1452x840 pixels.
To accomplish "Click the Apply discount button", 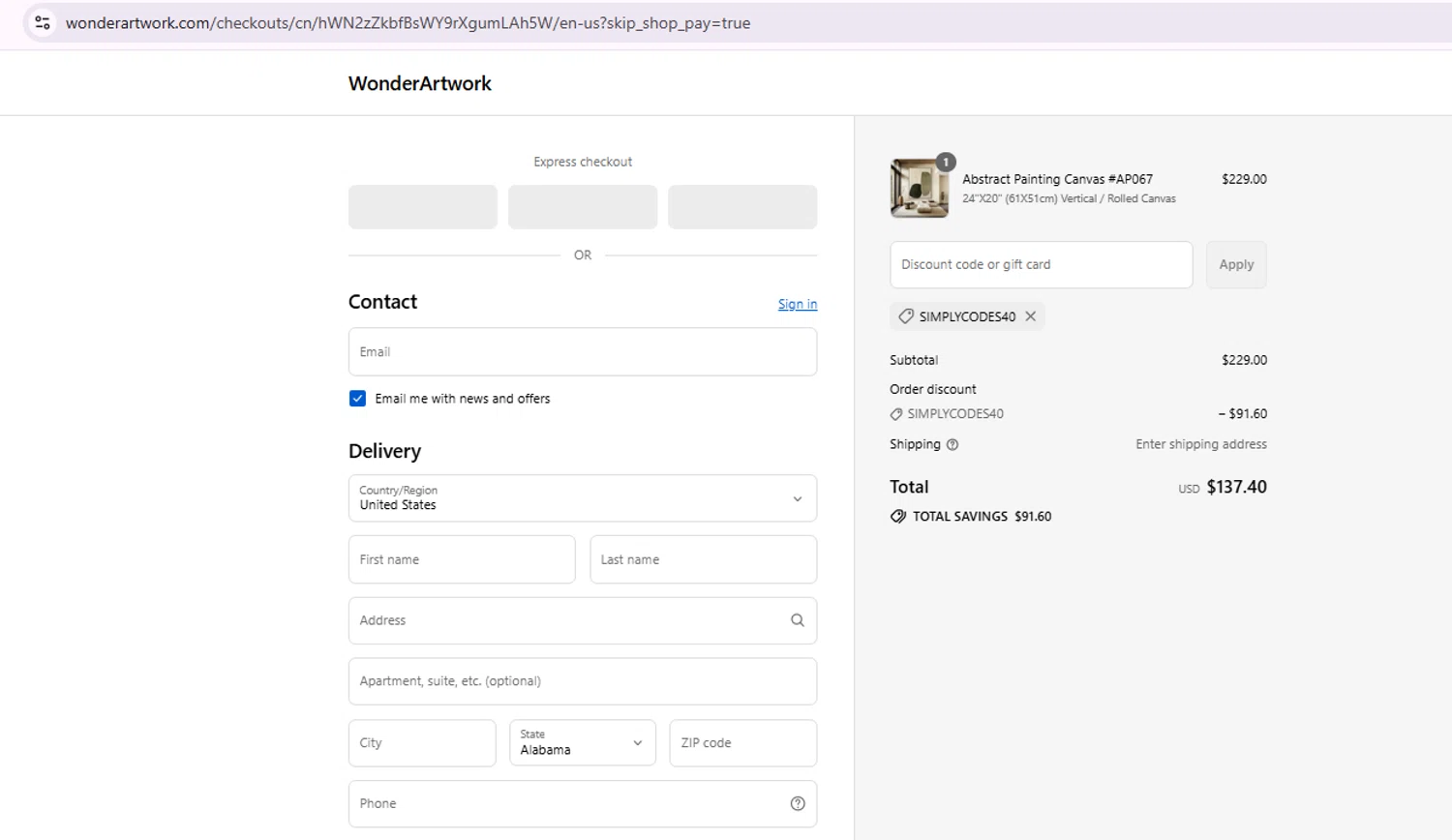I will click(x=1236, y=264).
